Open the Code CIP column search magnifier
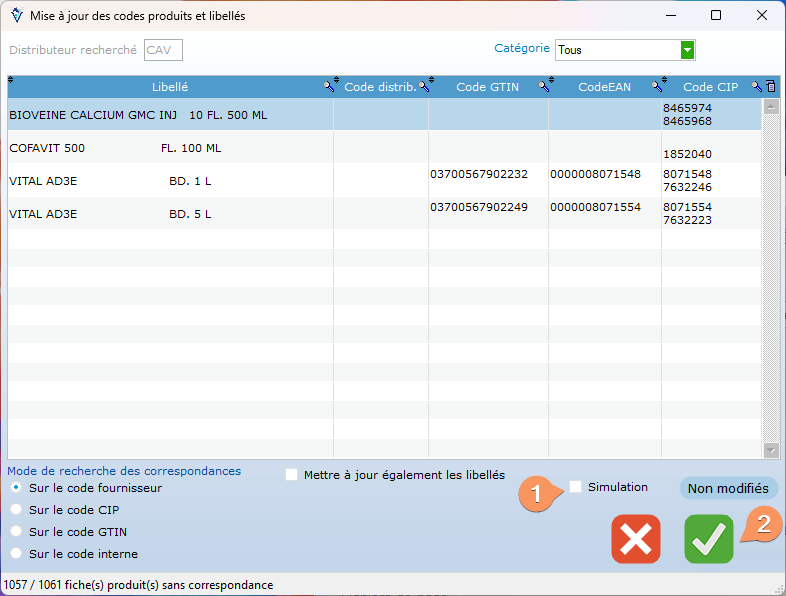Image resolution: width=786 pixels, height=596 pixels. [x=757, y=87]
